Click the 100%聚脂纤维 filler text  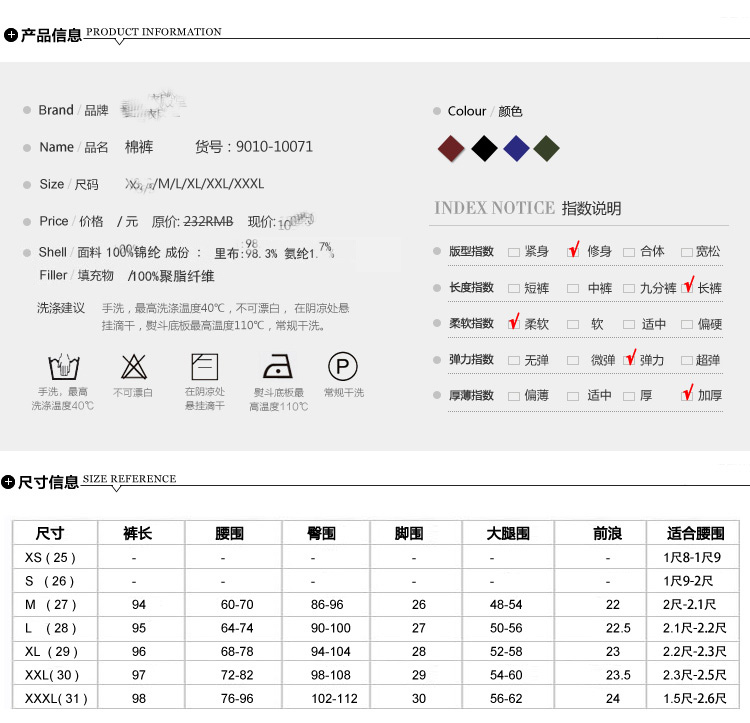point(172,276)
